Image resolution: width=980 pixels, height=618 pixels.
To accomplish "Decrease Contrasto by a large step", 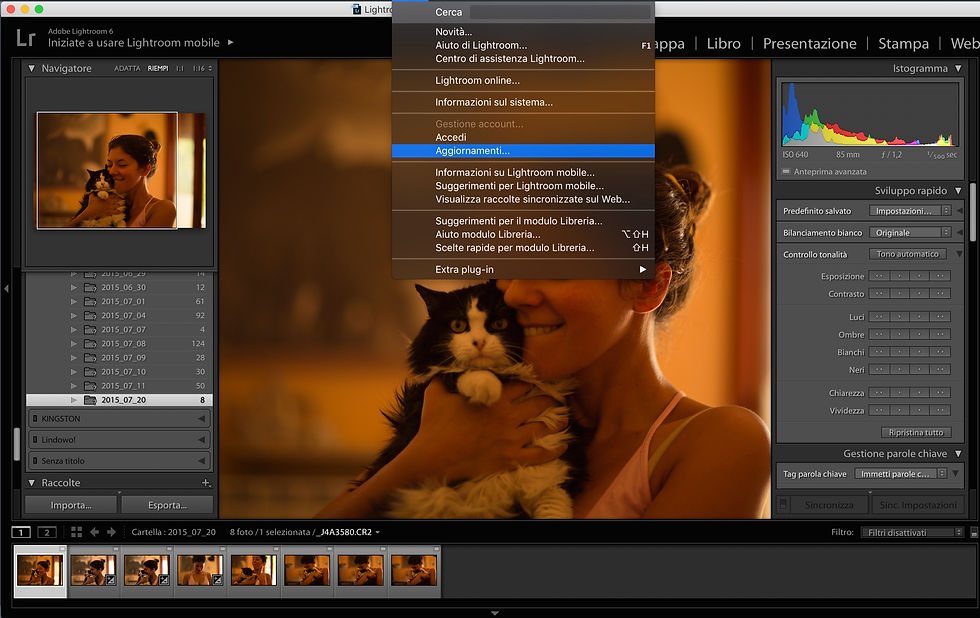I will click(879, 293).
